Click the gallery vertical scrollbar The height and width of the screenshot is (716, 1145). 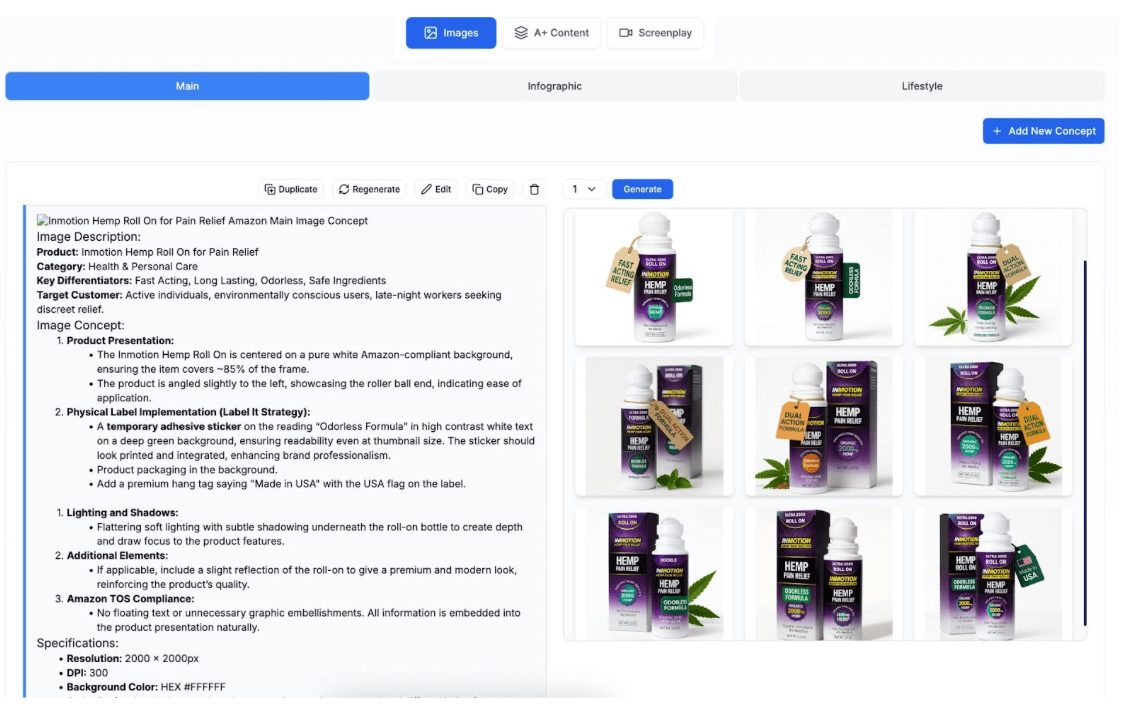click(x=1084, y=442)
